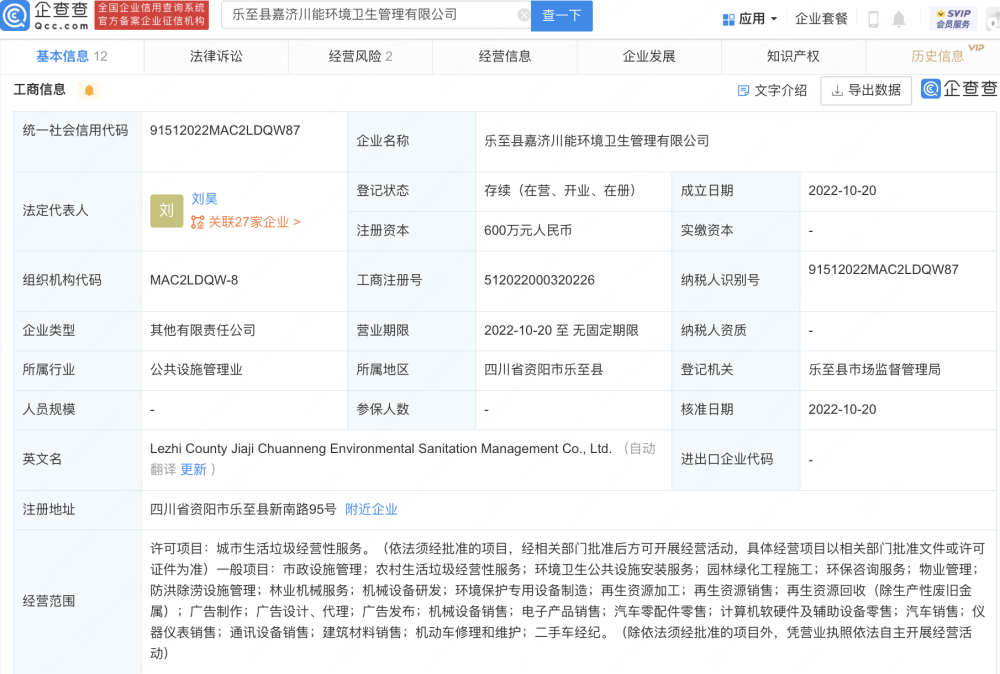Select the 知识产权 tab

click(793, 57)
